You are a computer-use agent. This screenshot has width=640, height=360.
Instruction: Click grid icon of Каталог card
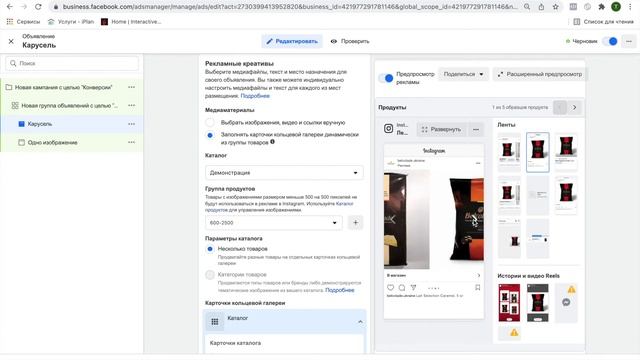coord(215,322)
